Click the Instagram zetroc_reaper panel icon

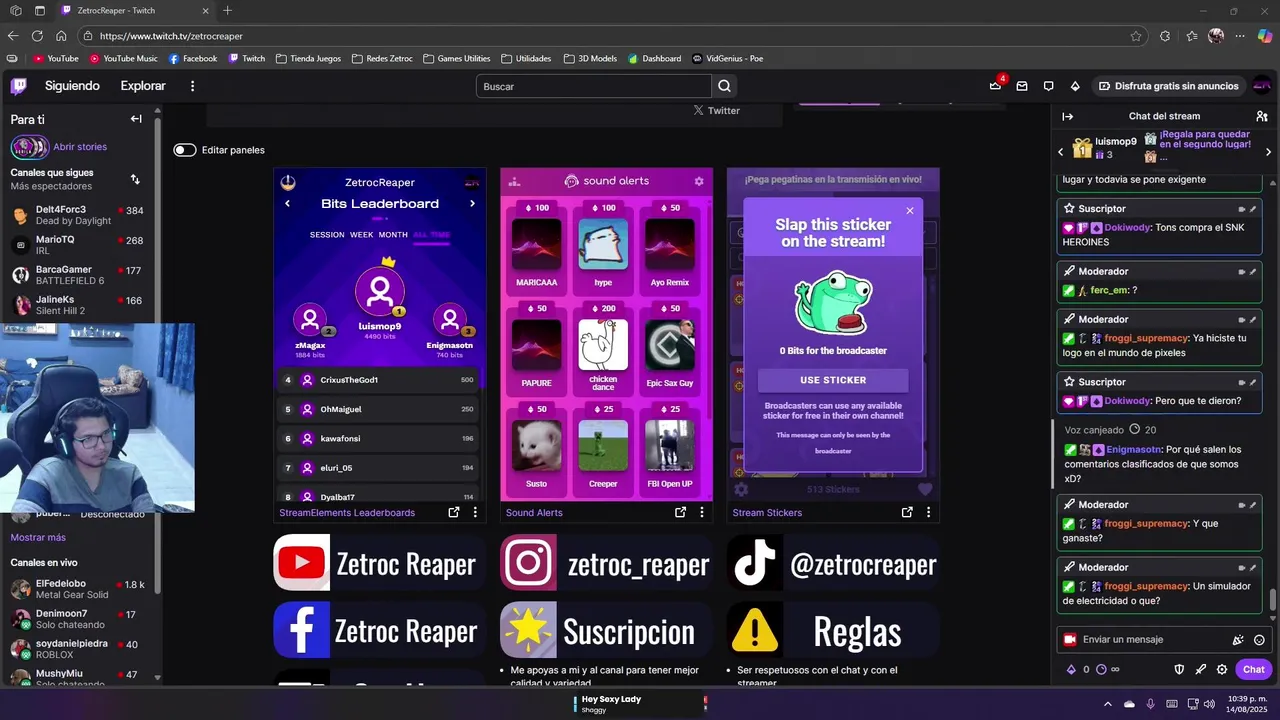[x=528, y=563]
